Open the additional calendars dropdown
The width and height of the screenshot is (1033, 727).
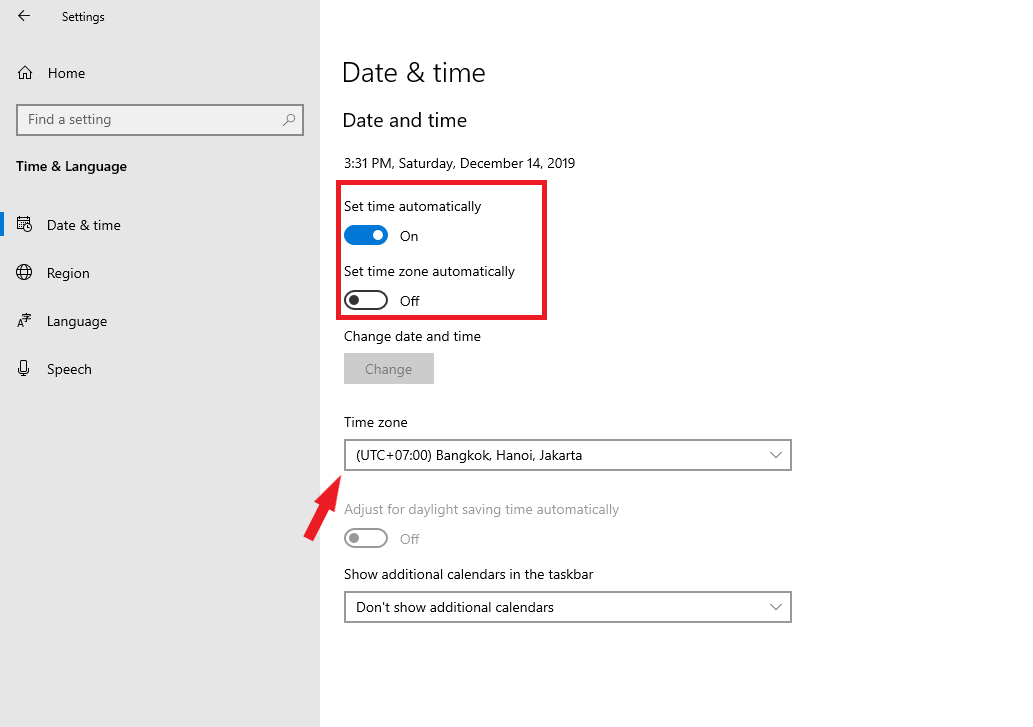(x=567, y=607)
